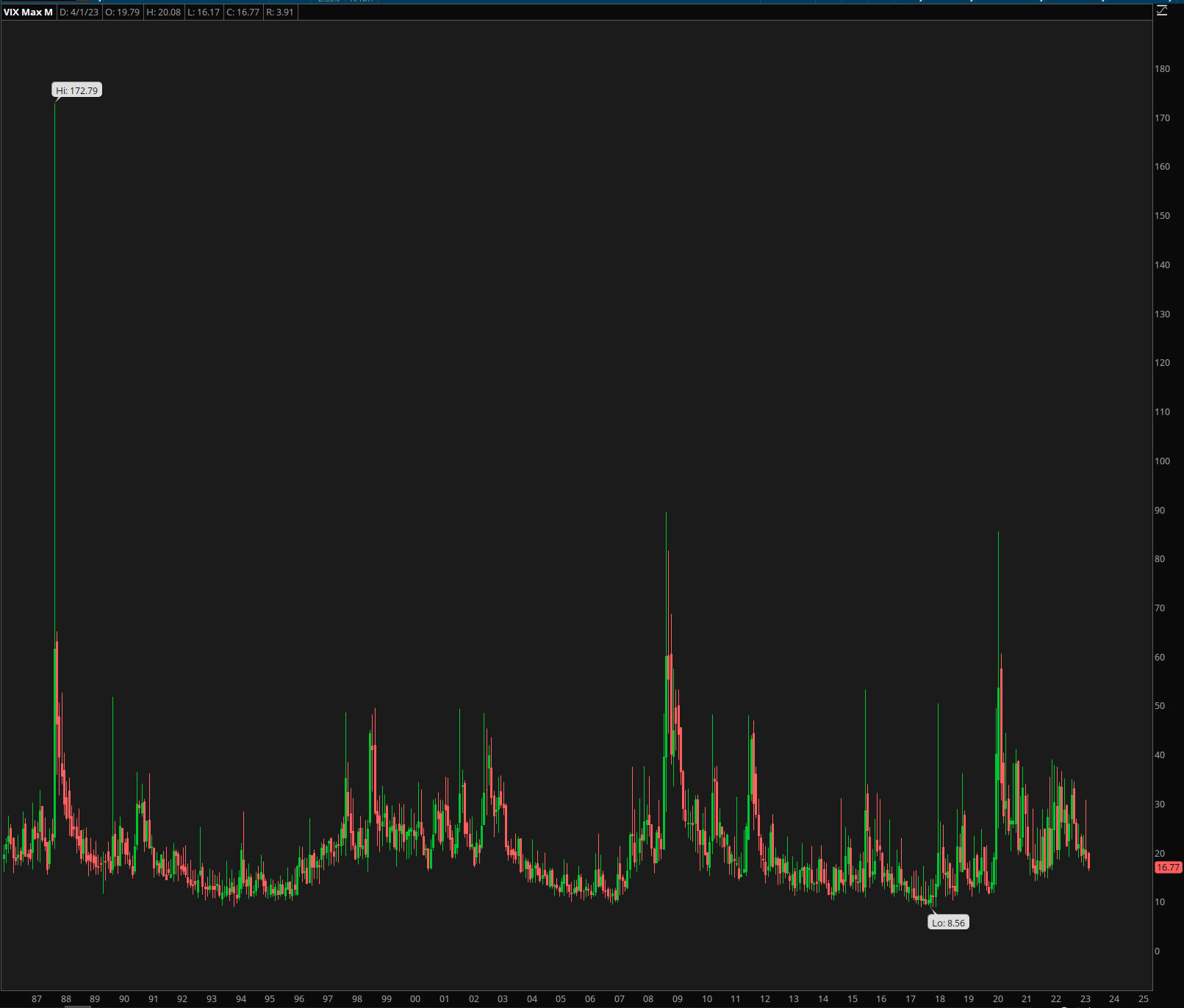Viewport: 1184px width, 1008px height.
Task: Select the VIX Max M chart label
Action: 28,12
